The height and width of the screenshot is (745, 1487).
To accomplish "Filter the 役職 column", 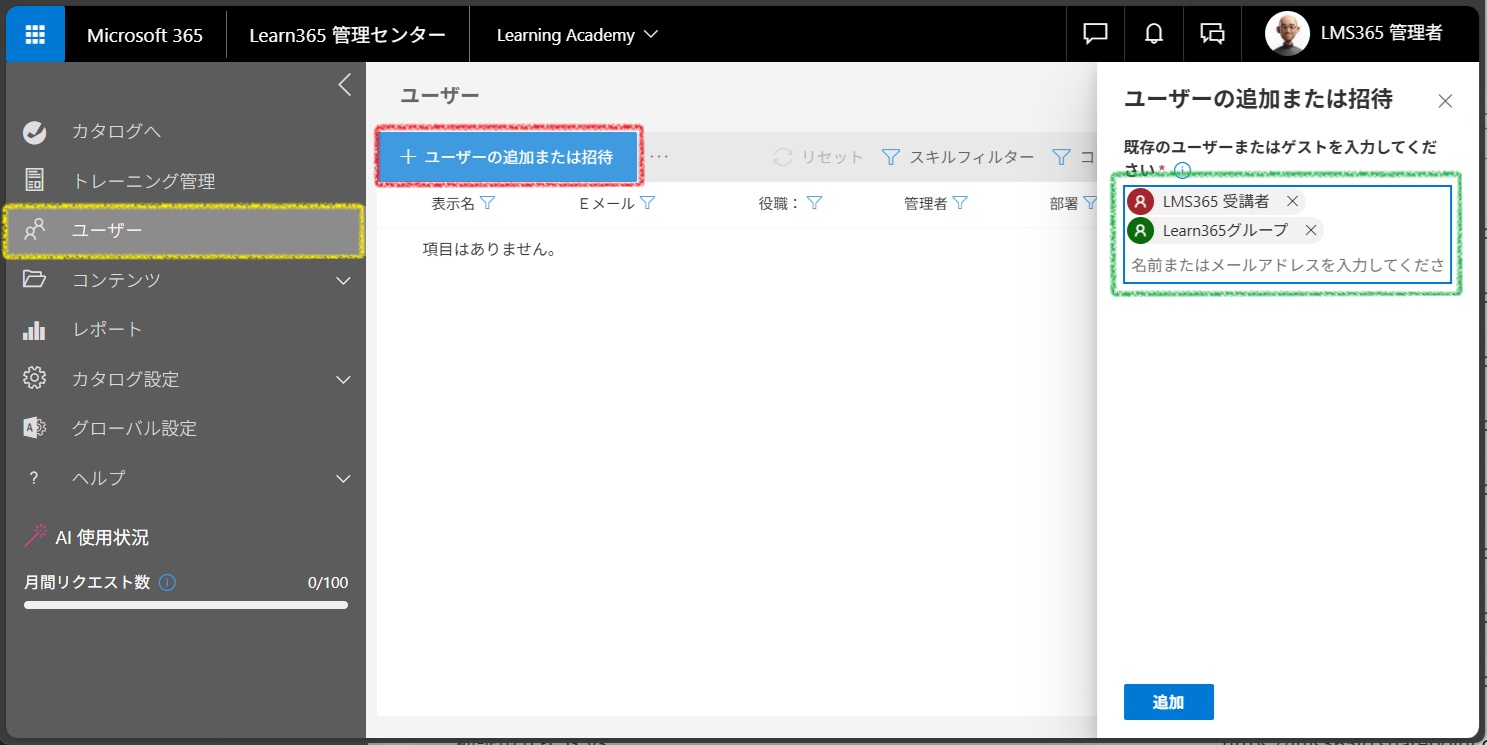I will coord(814,203).
